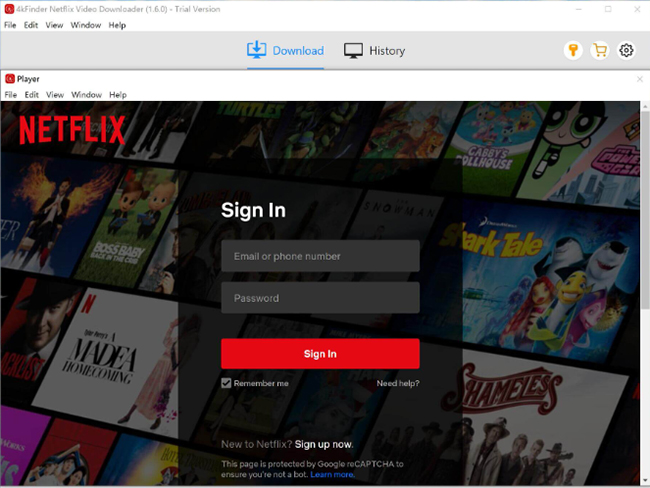Open the register key icon
The image size is (650, 488).
coord(573,51)
